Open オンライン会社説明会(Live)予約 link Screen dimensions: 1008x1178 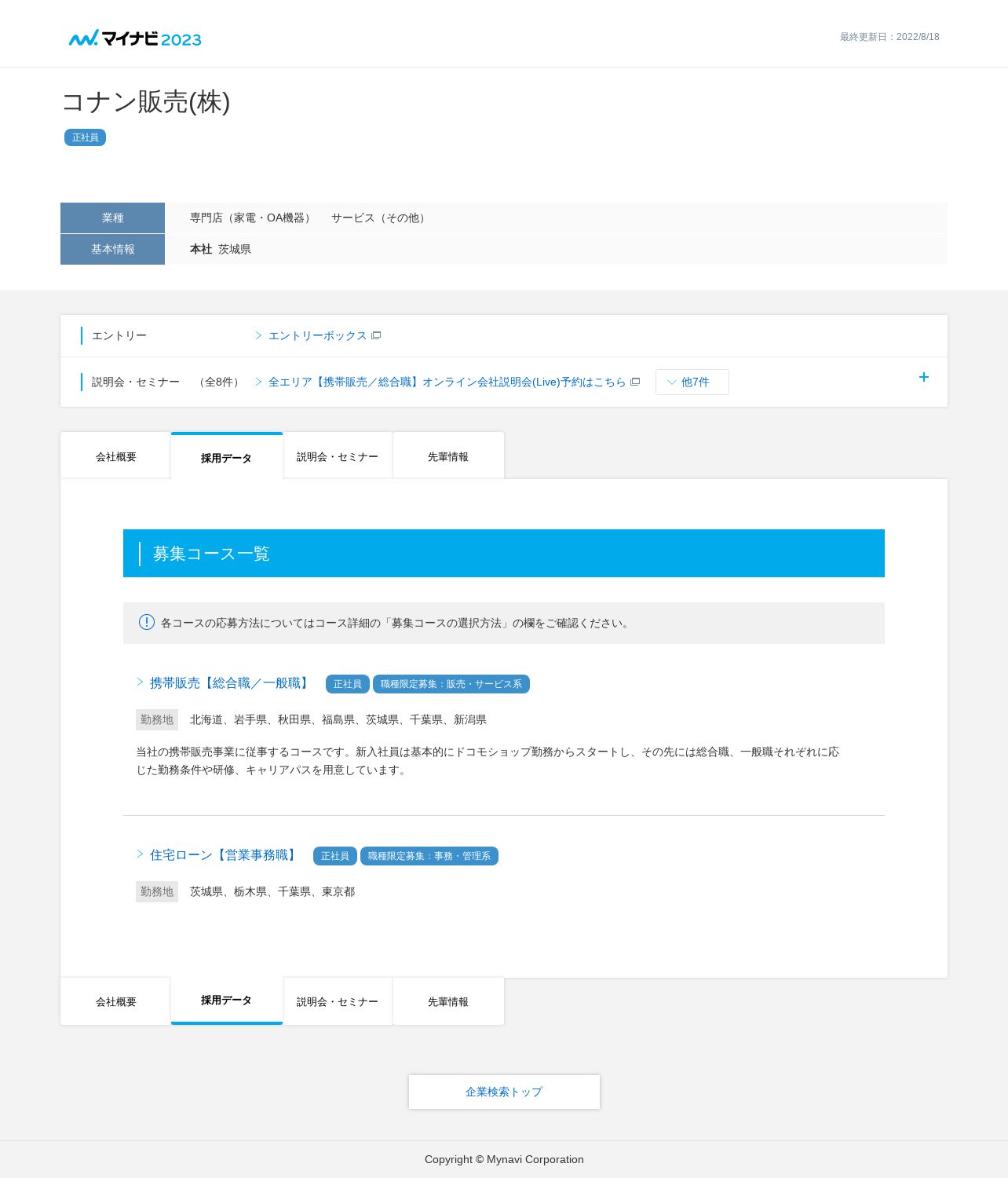(447, 382)
